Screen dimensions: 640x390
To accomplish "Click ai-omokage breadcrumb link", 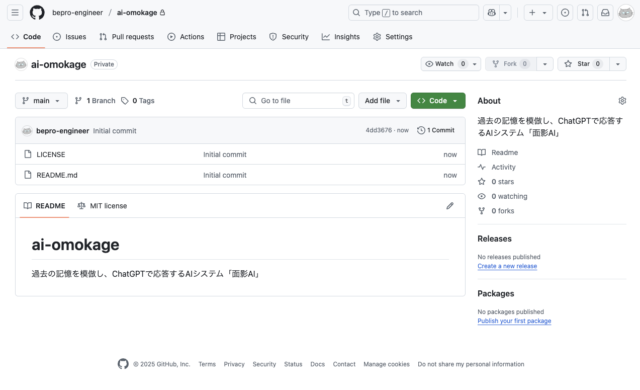I will [x=137, y=13].
